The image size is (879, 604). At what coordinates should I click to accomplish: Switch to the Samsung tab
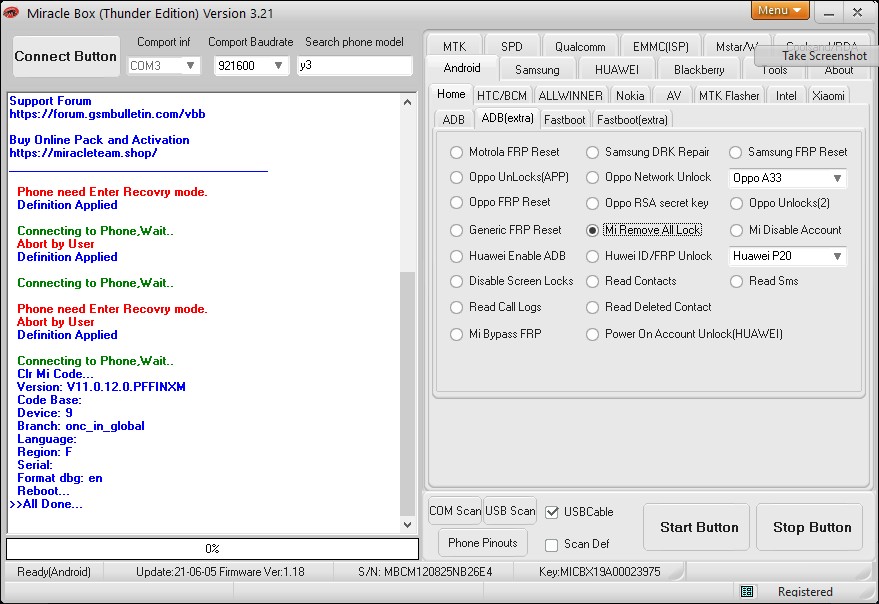point(537,70)
